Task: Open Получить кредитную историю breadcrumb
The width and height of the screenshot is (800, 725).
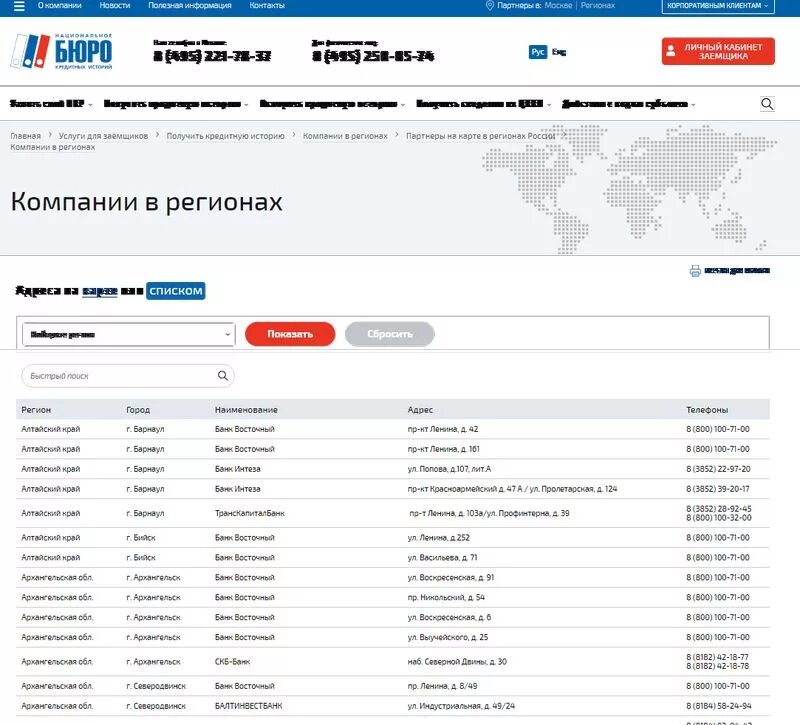Action: (226, 136)
